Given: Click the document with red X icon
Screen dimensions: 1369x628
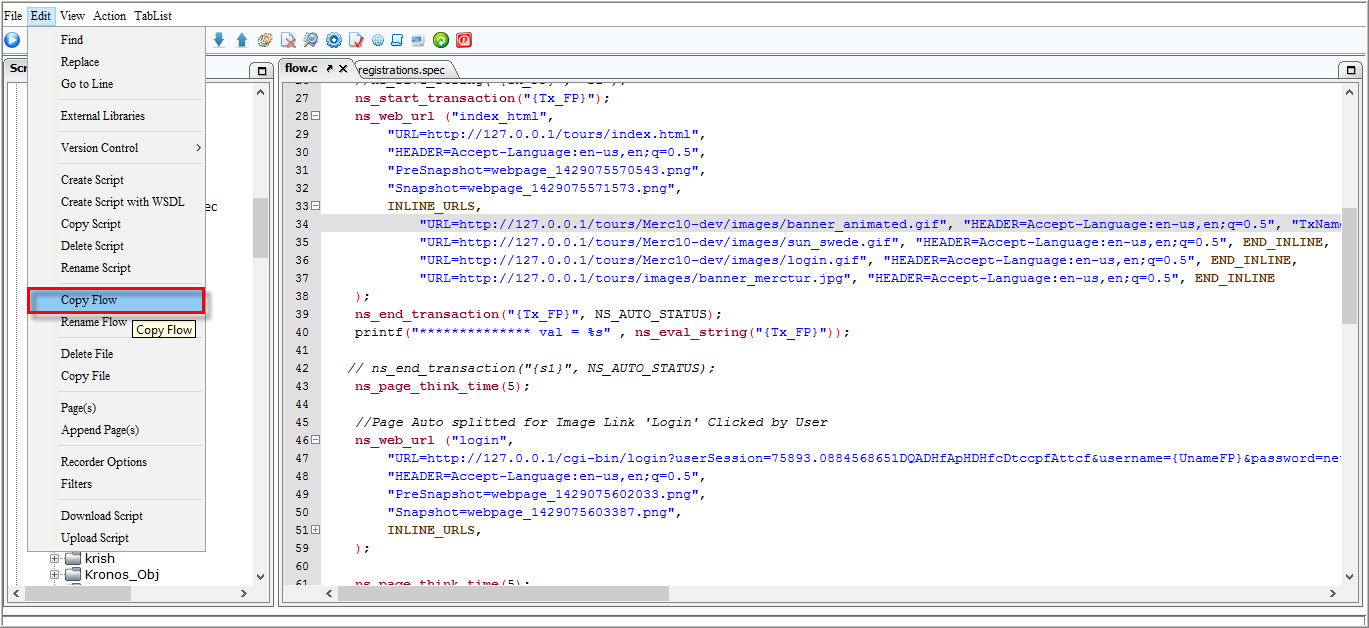Looking at the screenshot, I should click(x=288, y=40).
